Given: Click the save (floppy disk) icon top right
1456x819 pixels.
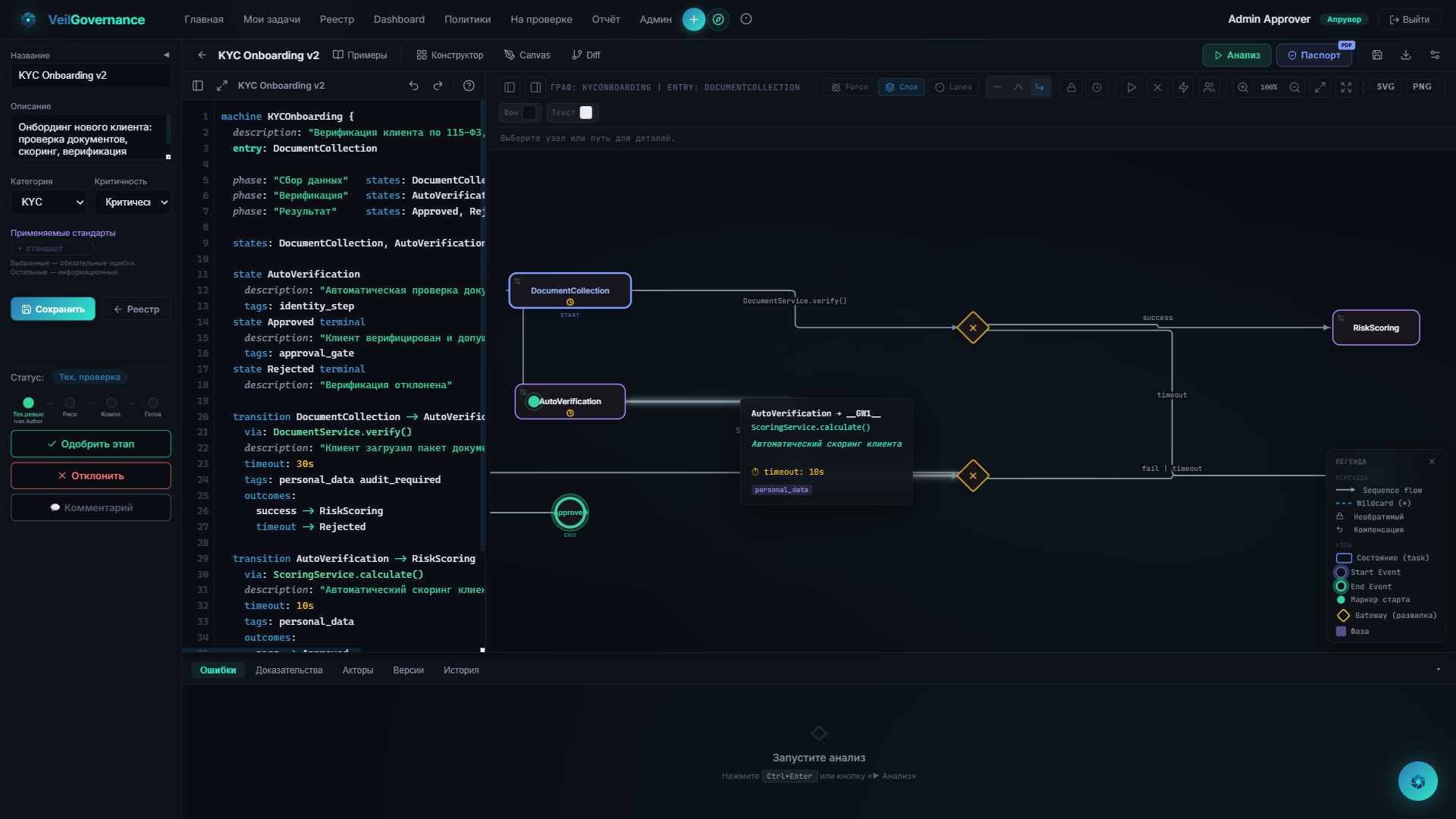Looking at the screenshot, I should 1376,55.
